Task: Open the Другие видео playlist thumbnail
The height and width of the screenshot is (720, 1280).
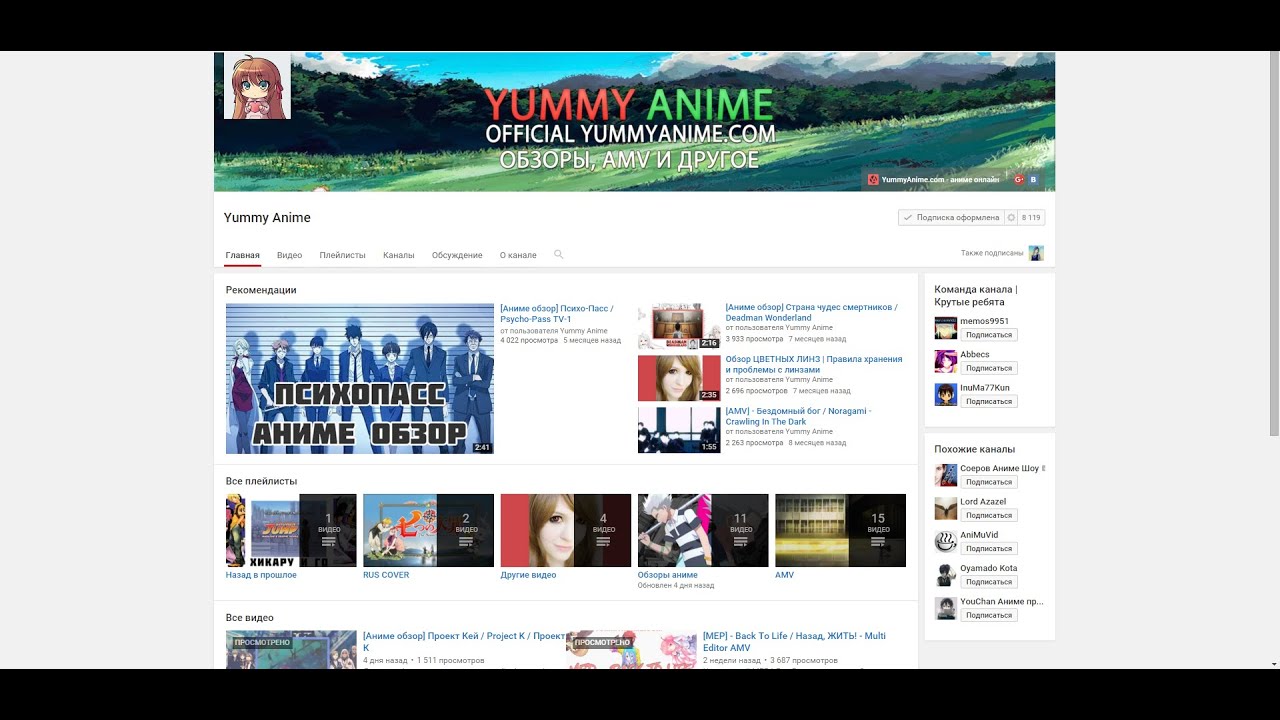Action: click(x=566, y=530)
